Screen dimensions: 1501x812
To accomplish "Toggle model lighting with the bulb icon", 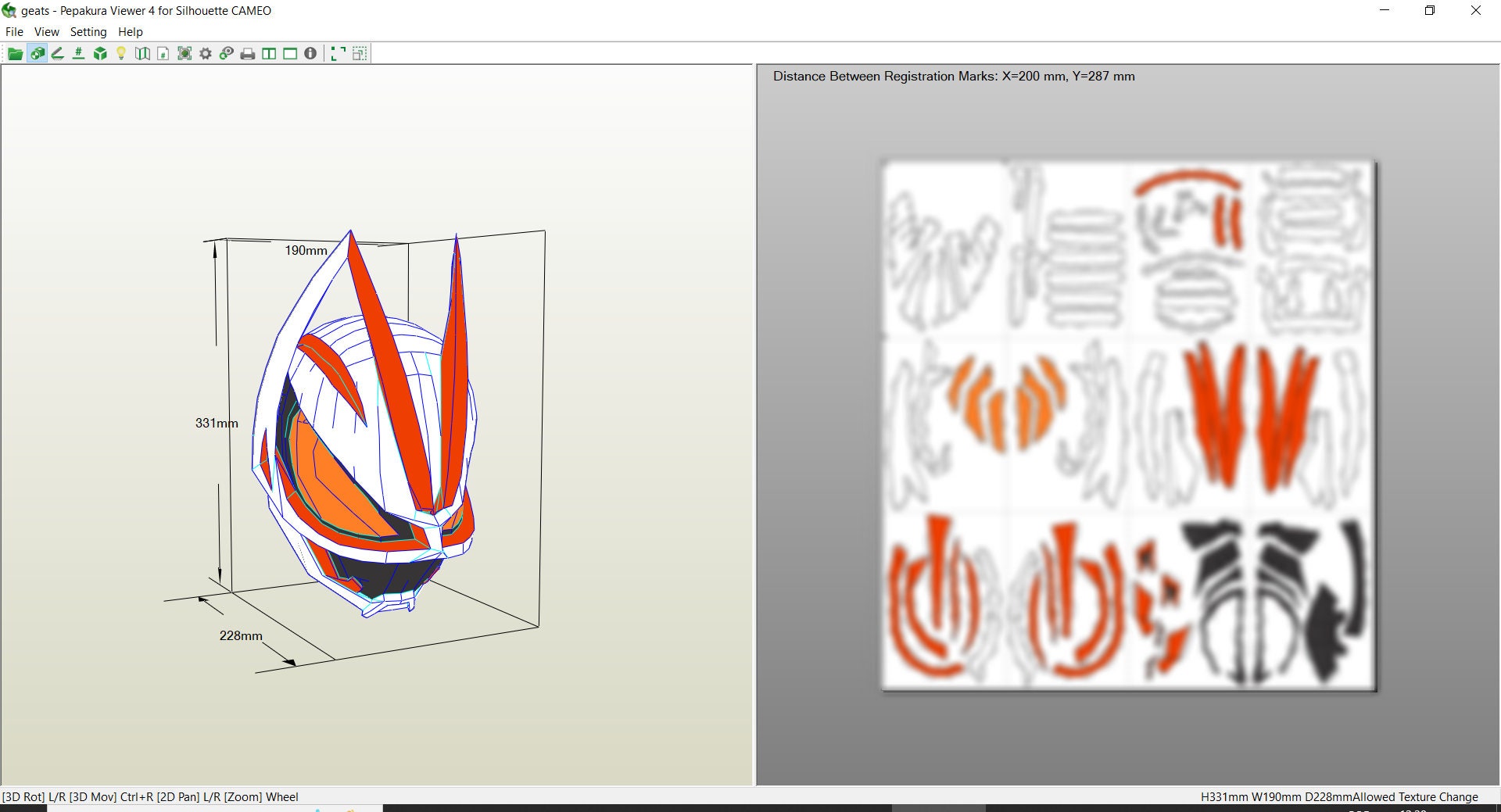I will 120,53.
